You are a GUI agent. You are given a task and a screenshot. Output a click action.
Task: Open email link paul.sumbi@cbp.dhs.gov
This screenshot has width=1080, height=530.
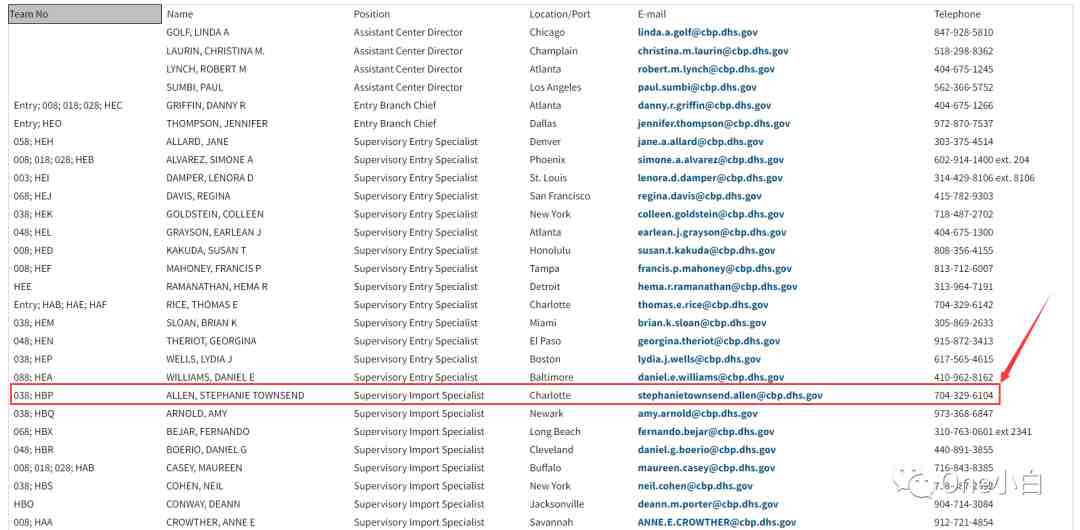click(697, 88)
